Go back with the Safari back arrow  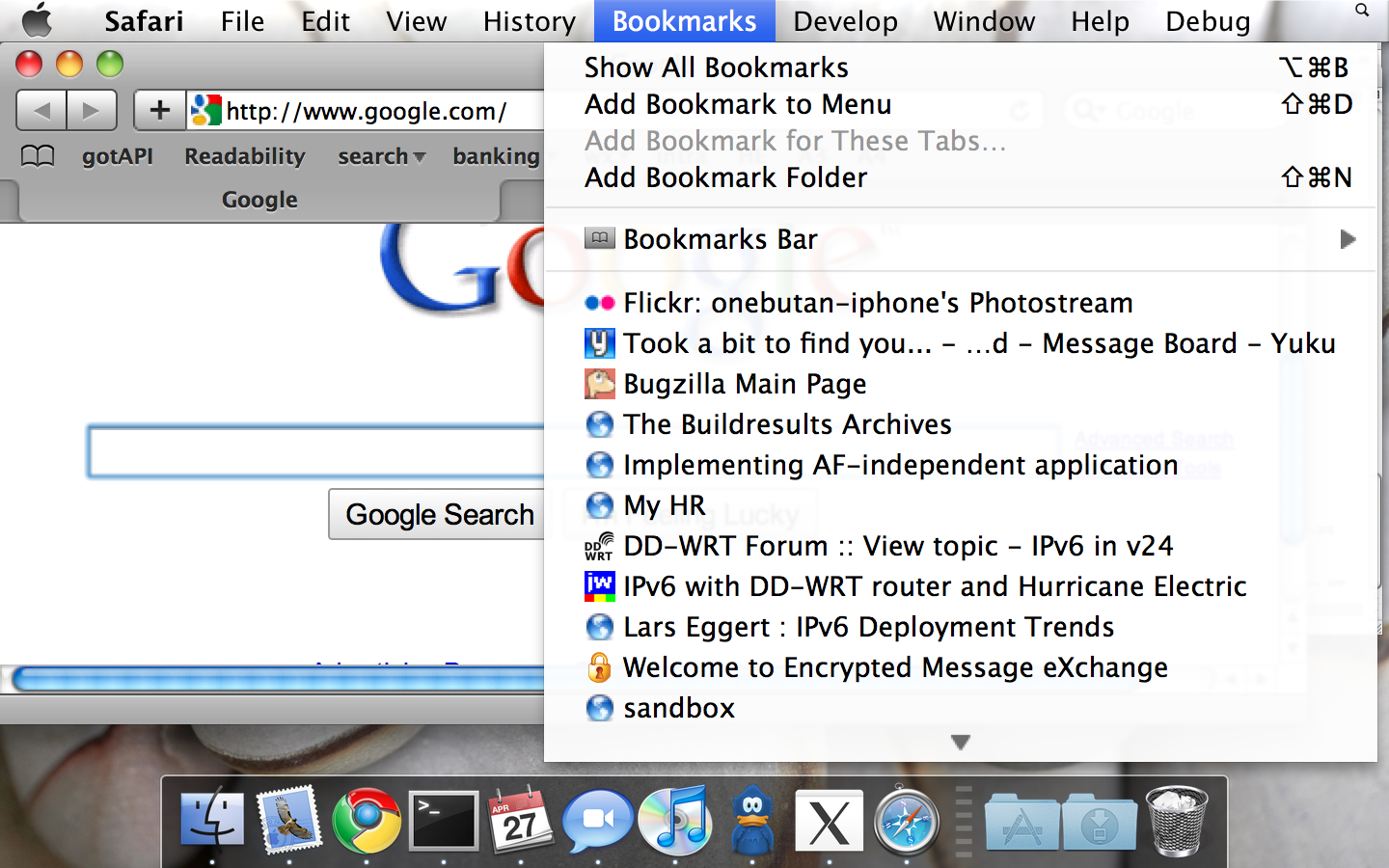click(41, 111)
